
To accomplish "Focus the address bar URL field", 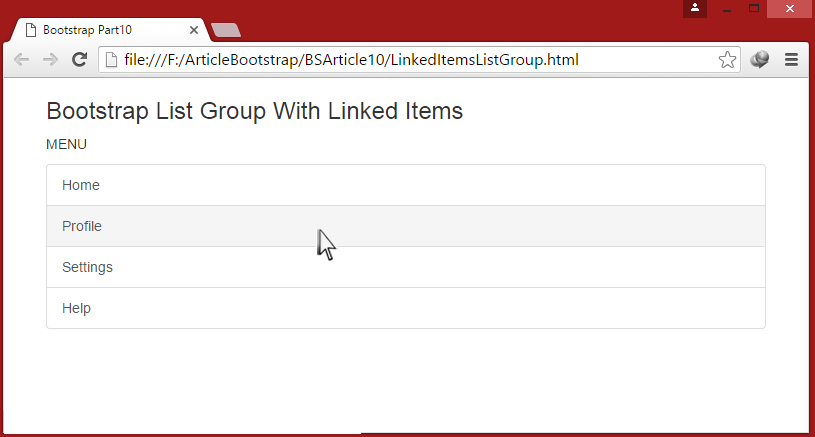I will pyautogui.click(x=400, y=60).
